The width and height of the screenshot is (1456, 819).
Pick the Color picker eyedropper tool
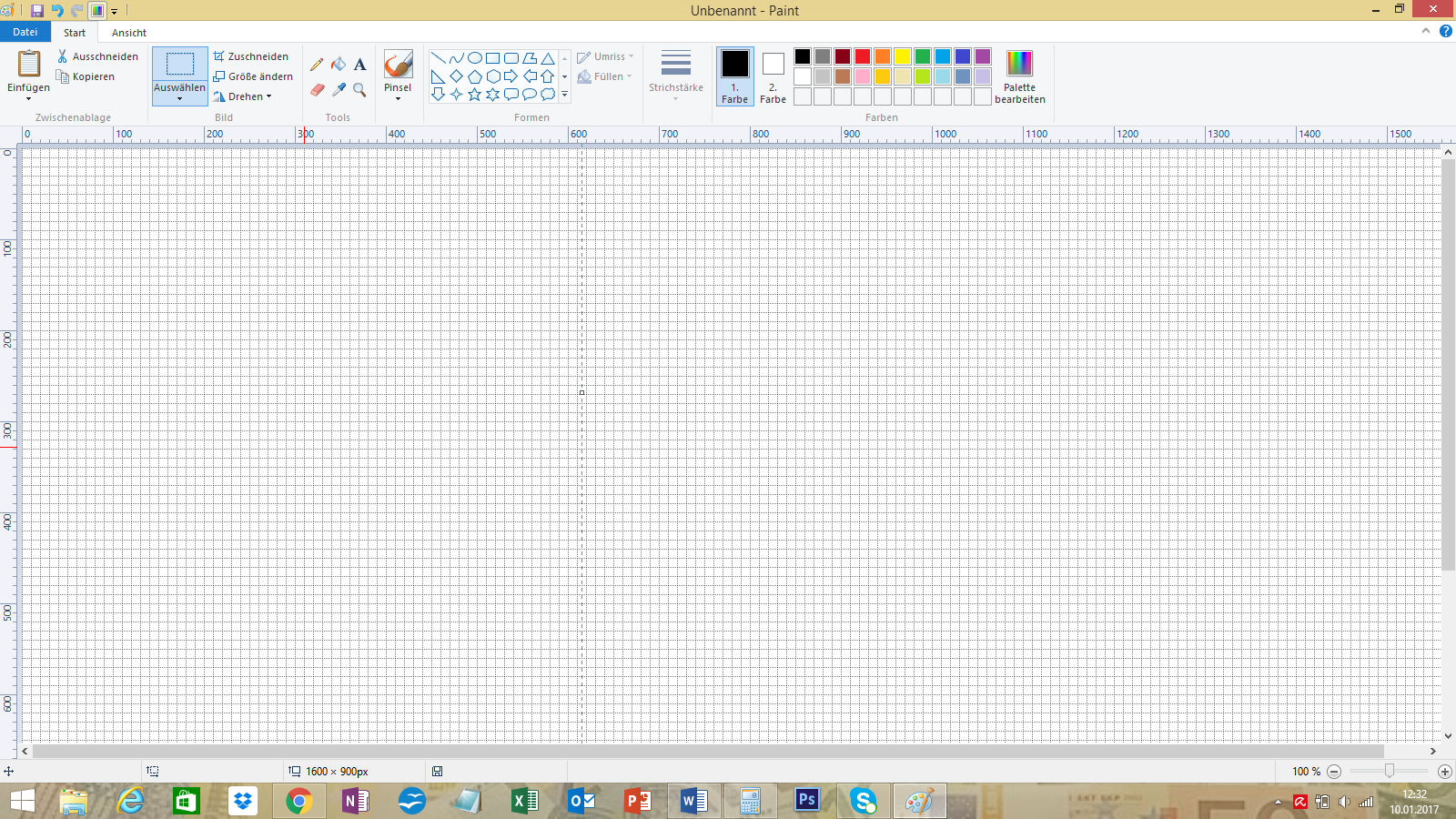click(x=339, y=89)
